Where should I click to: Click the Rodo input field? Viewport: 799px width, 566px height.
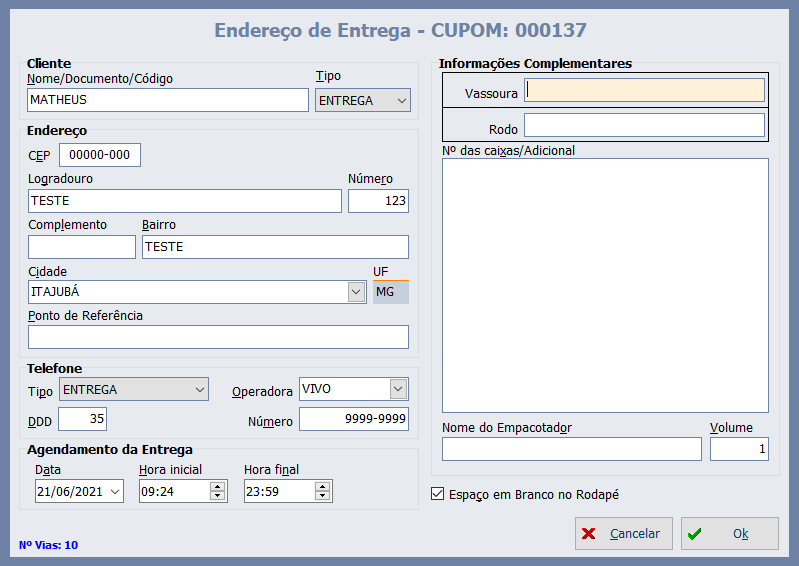click(644, 125)
